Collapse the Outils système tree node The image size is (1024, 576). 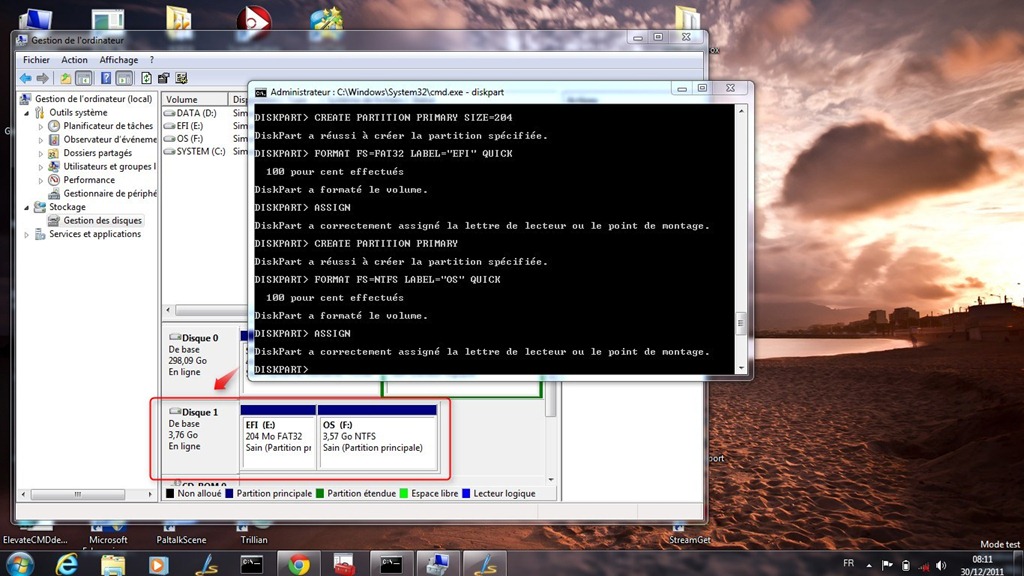click(27, 113)
